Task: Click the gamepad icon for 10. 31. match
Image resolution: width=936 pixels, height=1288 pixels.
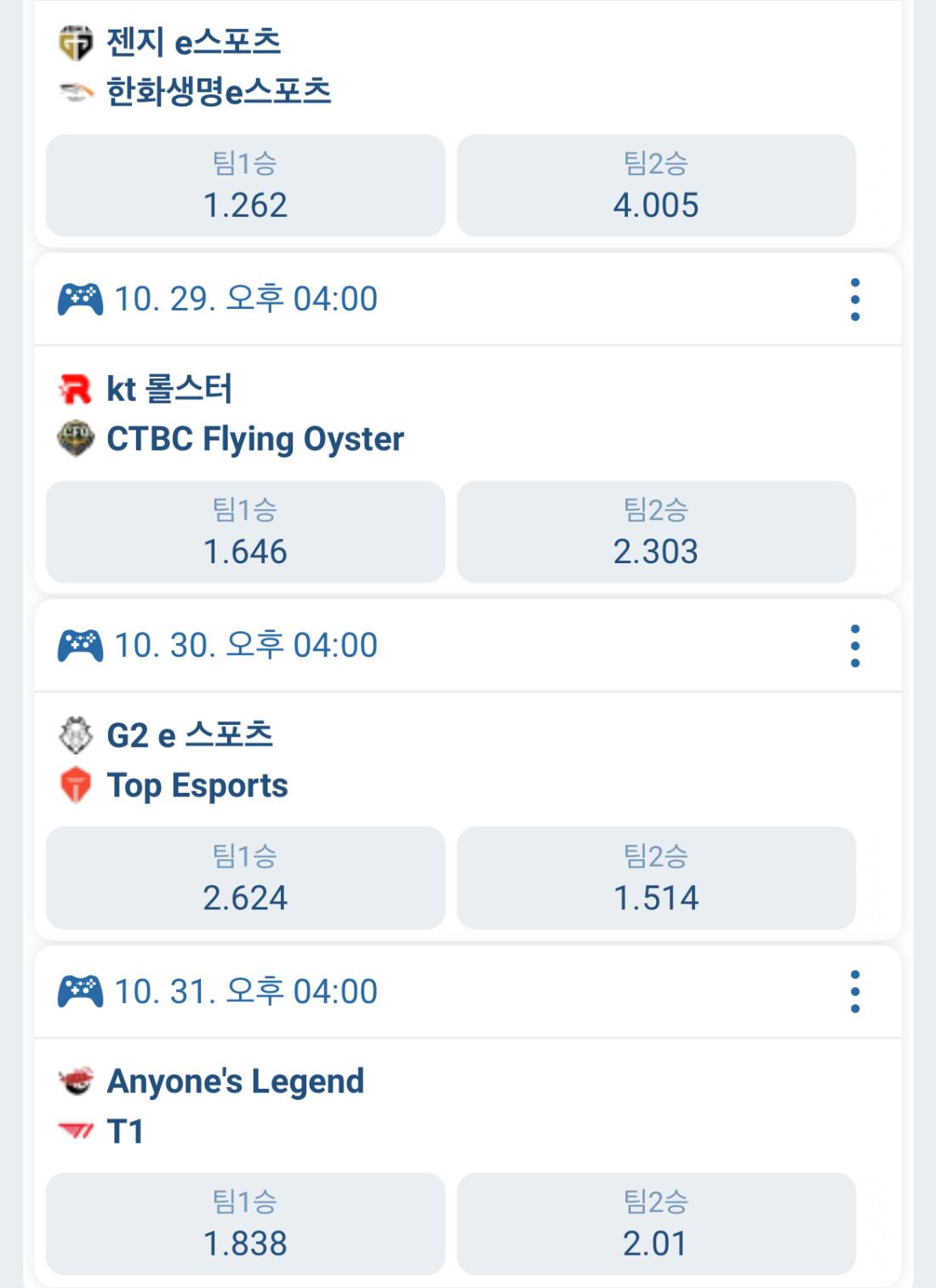Action: (x=80, y=992)
